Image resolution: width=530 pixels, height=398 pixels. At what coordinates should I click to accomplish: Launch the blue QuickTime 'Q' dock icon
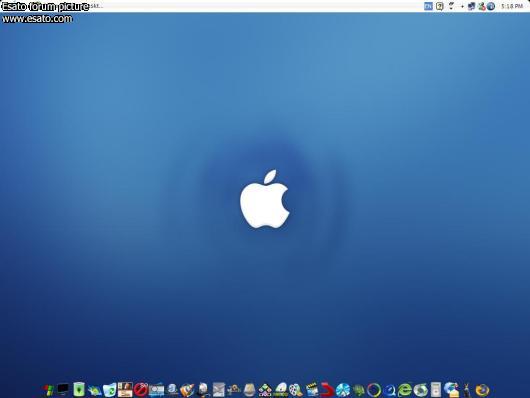click(389, 390)
